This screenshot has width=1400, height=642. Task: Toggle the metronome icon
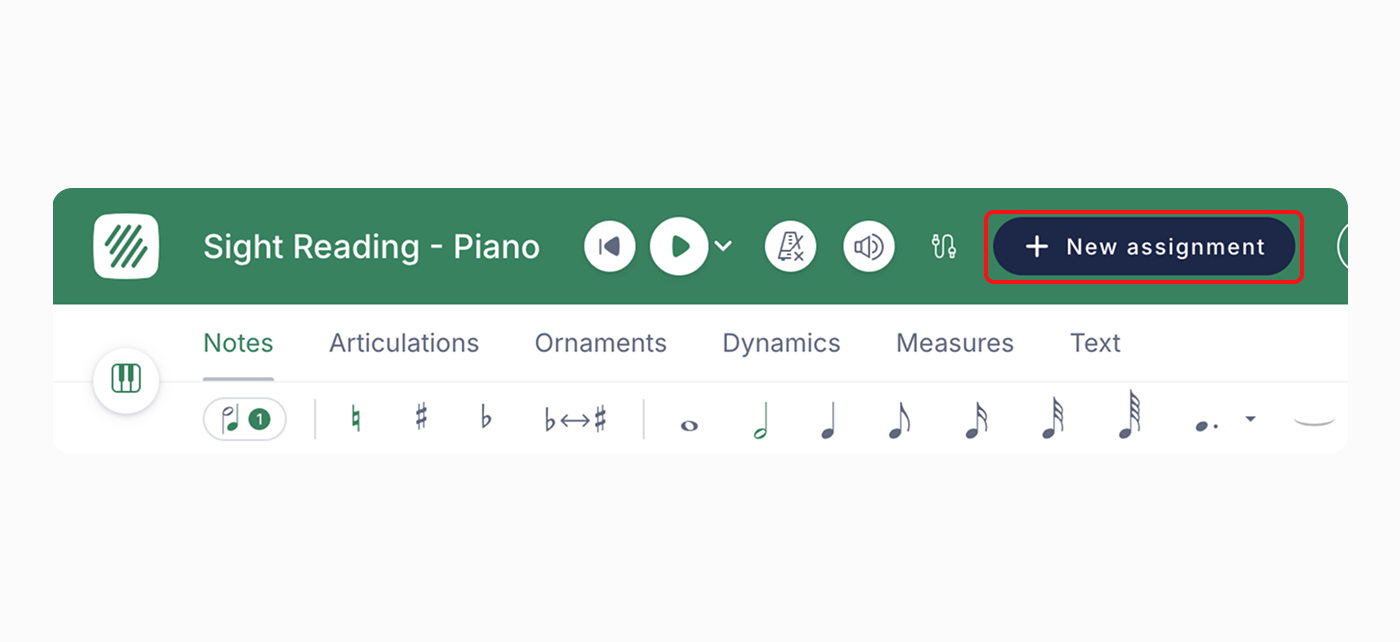790,246
